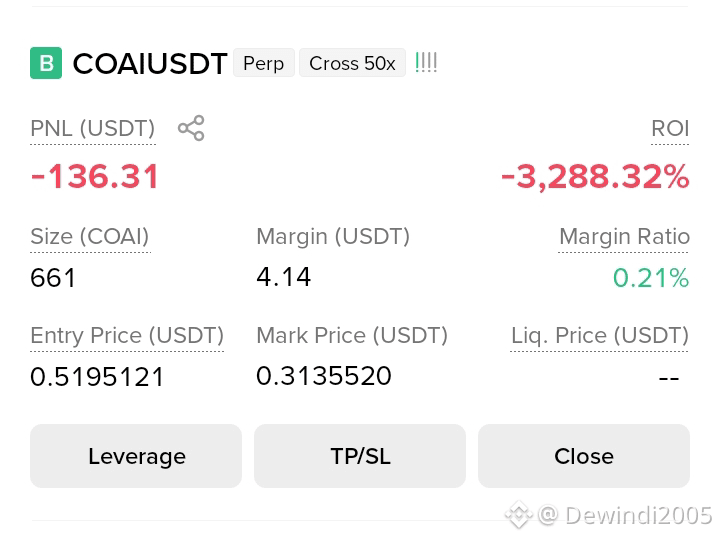Click the Margin value 4.14
Screen dimensions: 720x540
(x=284, y=277)
